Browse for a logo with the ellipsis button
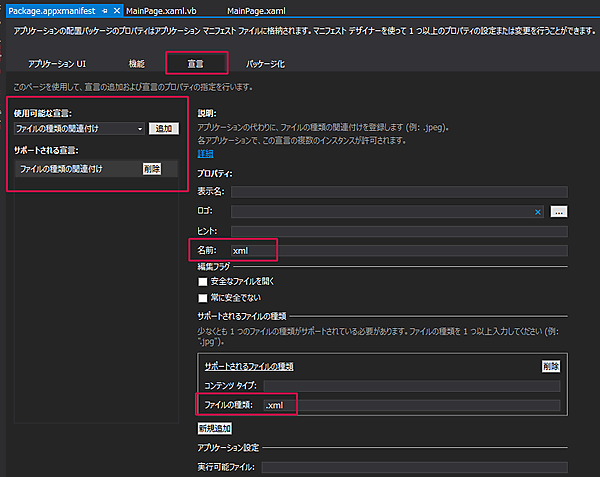The image size is (600, 477). point(559,212)
